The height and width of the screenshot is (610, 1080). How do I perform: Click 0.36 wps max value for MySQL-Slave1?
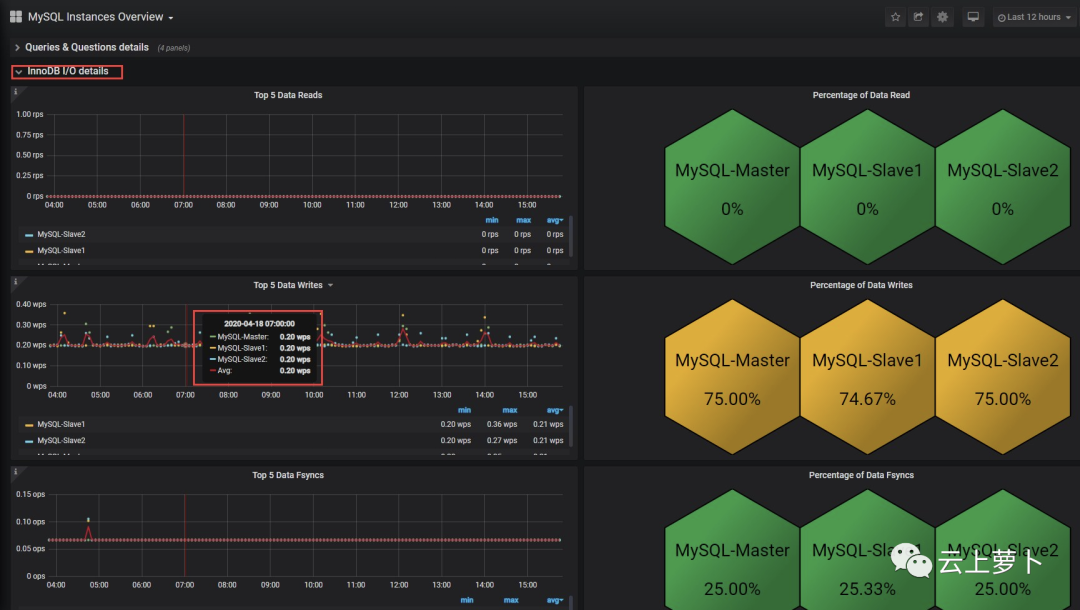[x=502, y=424]
